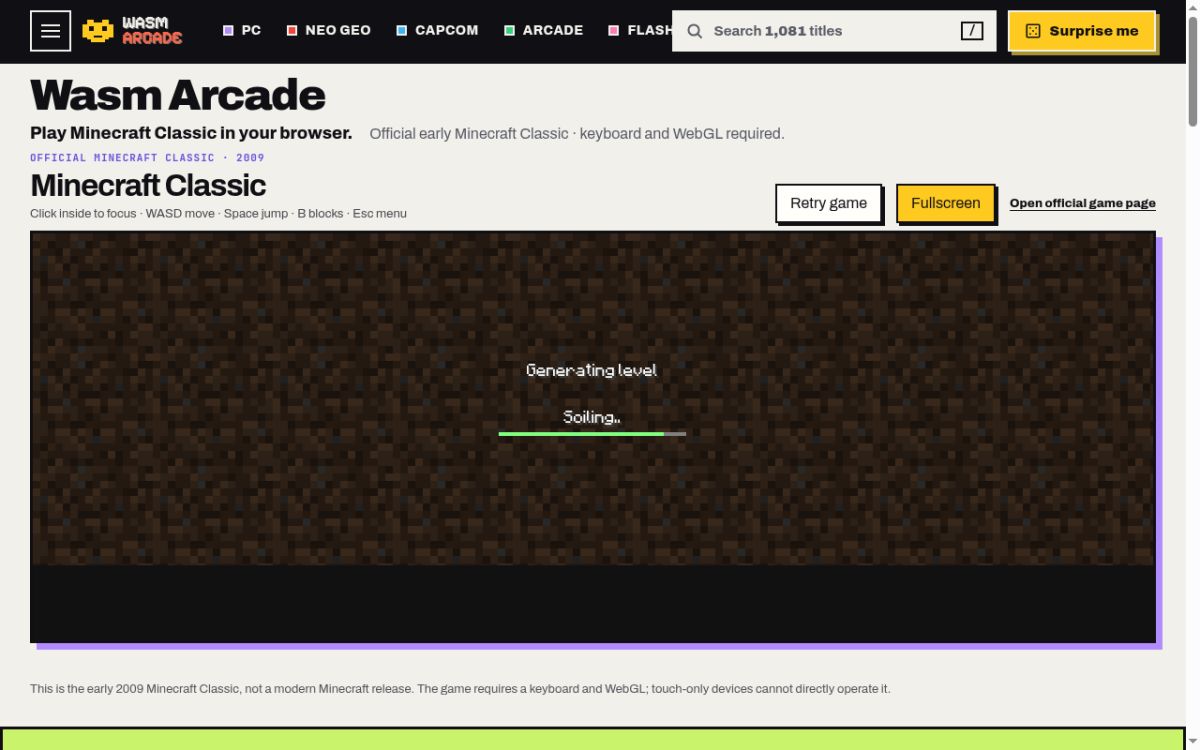1200x750 pixels.
Task: Click the Wasm Arcade heading
Action: click(178, 95)
